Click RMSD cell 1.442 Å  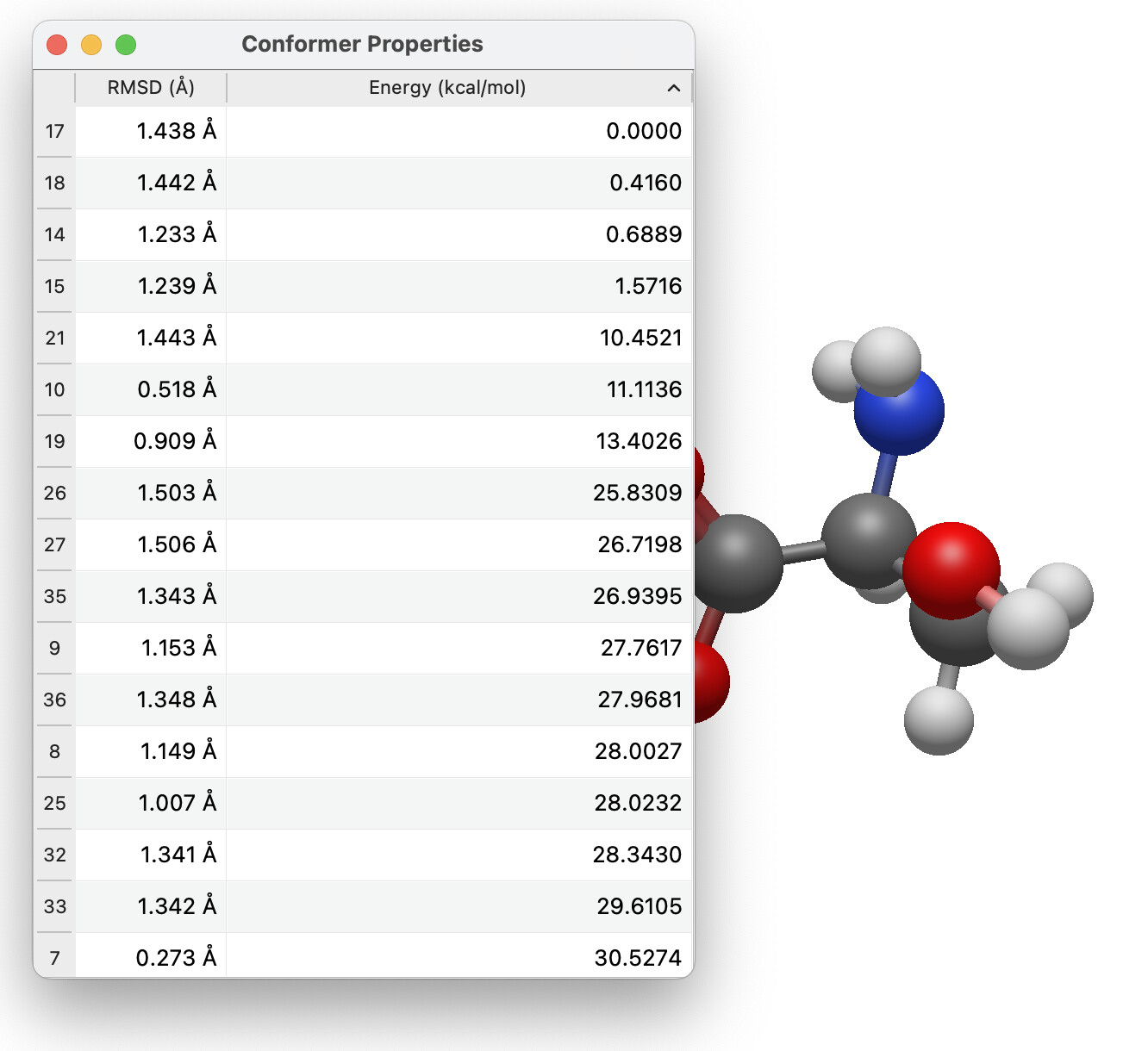(151, 183)
